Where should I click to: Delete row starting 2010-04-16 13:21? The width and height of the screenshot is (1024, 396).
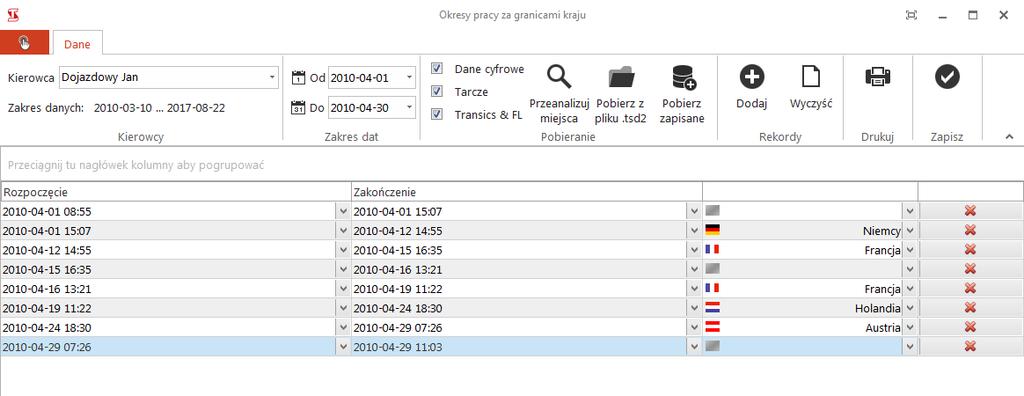(970, 288)
